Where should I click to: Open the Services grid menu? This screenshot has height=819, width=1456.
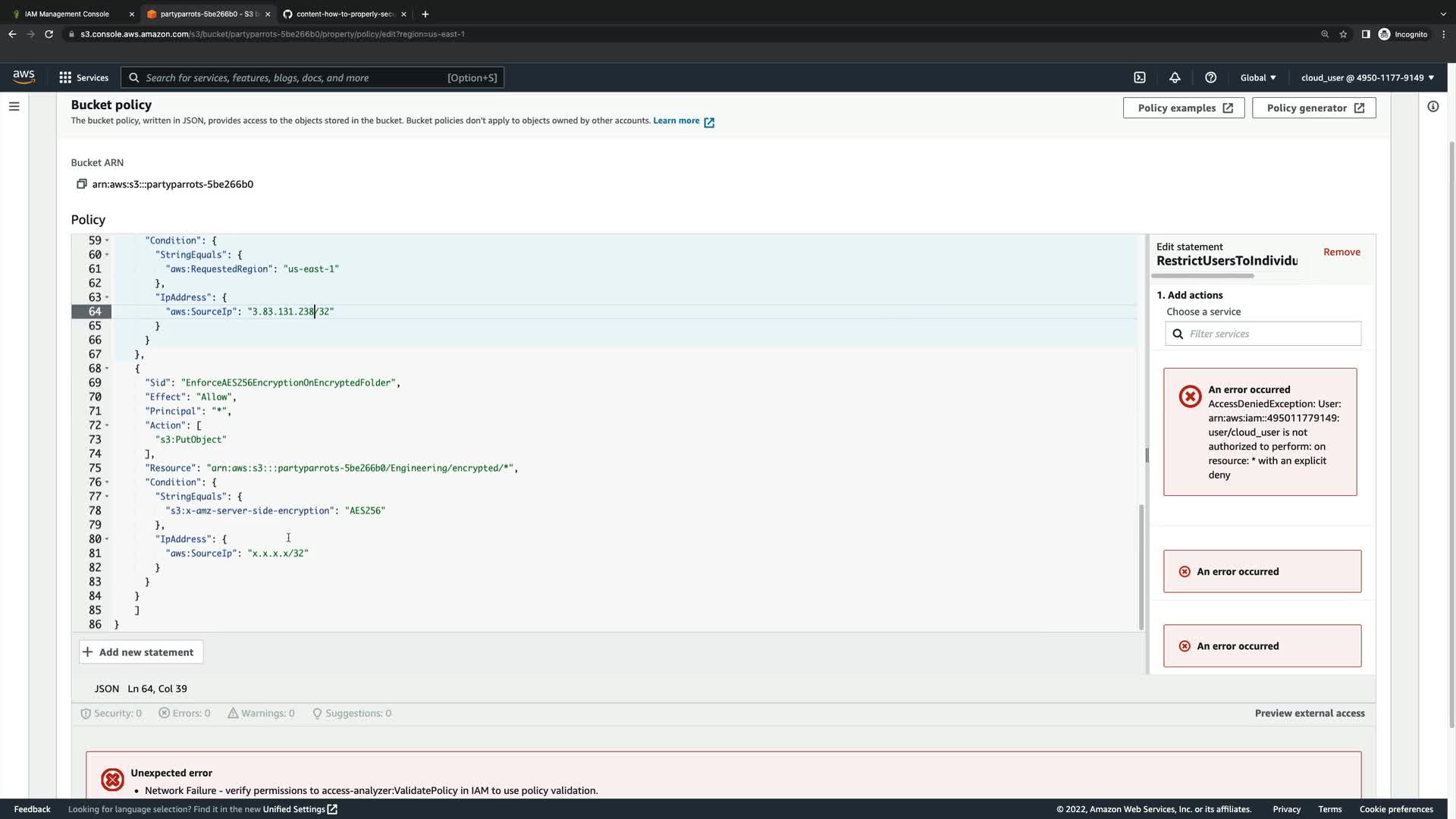(x=84, y=77)
